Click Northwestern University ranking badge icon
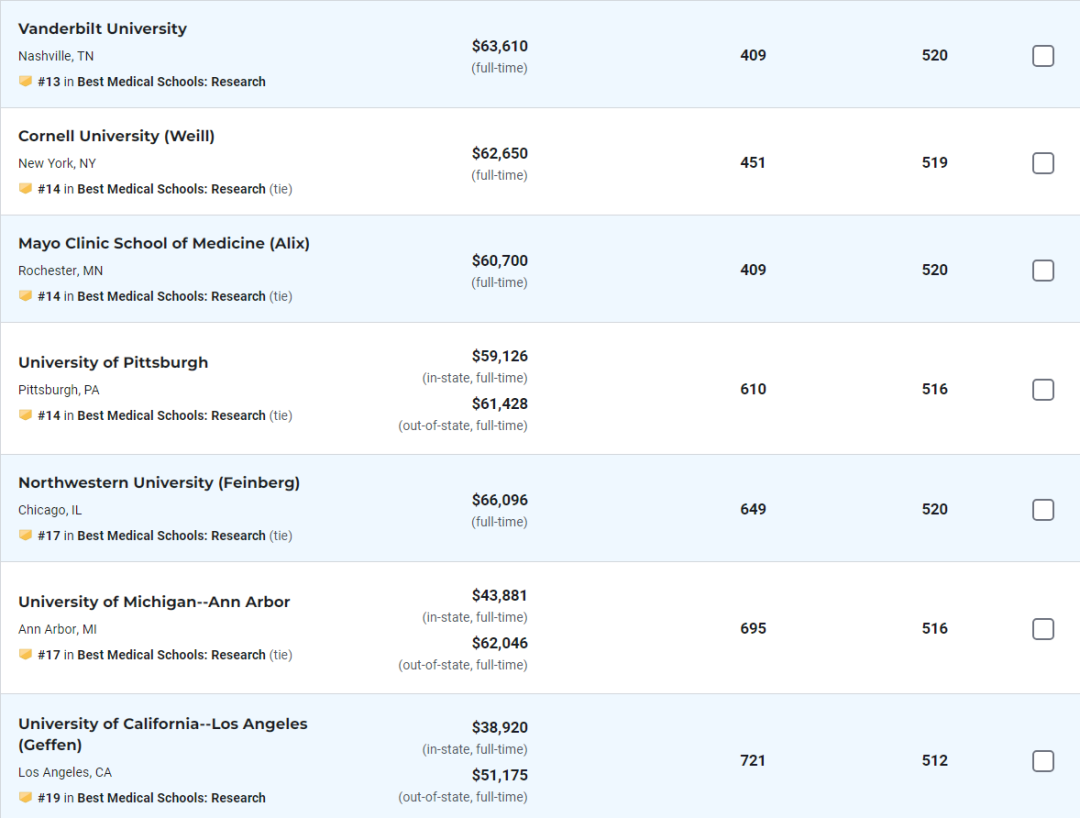This screenshot has width=1080, height=818. point(25,535)
